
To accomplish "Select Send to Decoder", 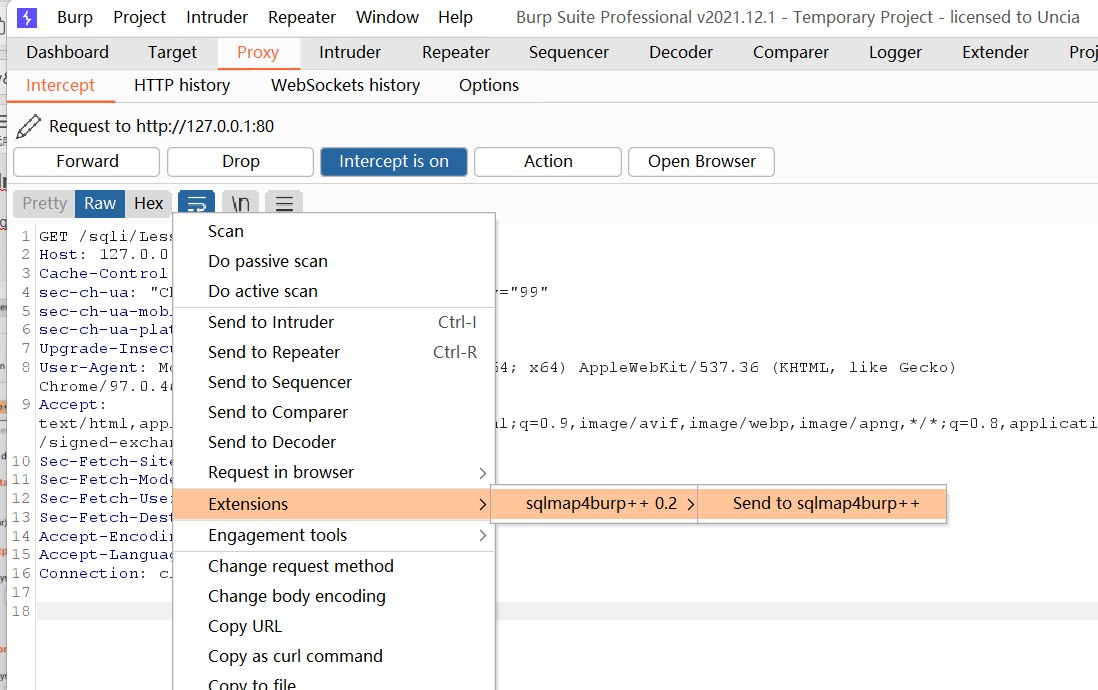I will coord(334,443).
